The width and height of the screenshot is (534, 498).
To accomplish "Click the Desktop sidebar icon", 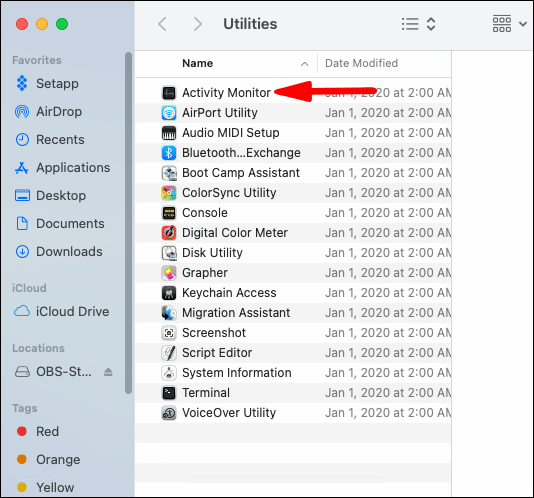I will (22, 196).
